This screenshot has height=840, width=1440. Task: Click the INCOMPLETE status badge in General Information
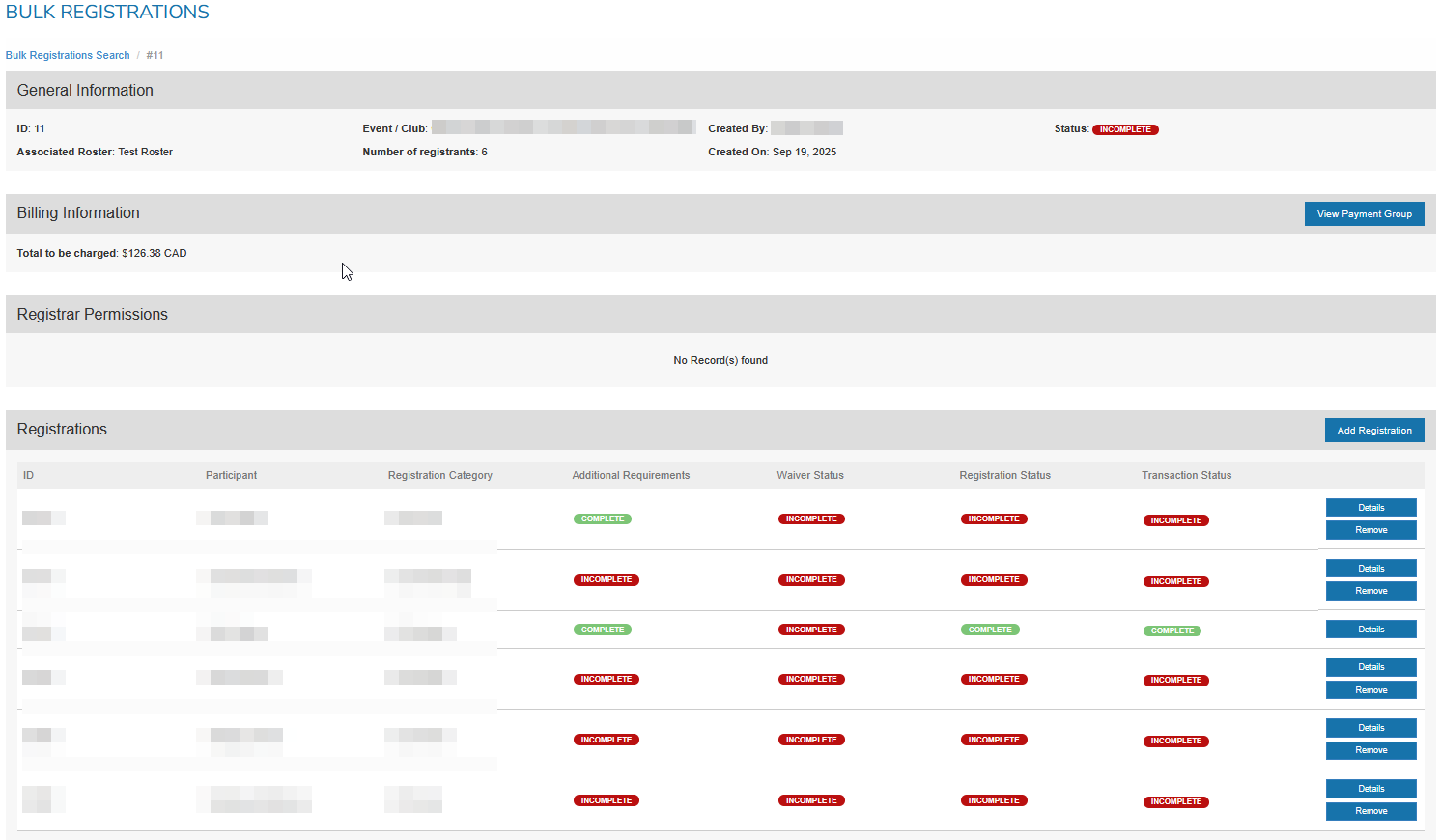1125,129
